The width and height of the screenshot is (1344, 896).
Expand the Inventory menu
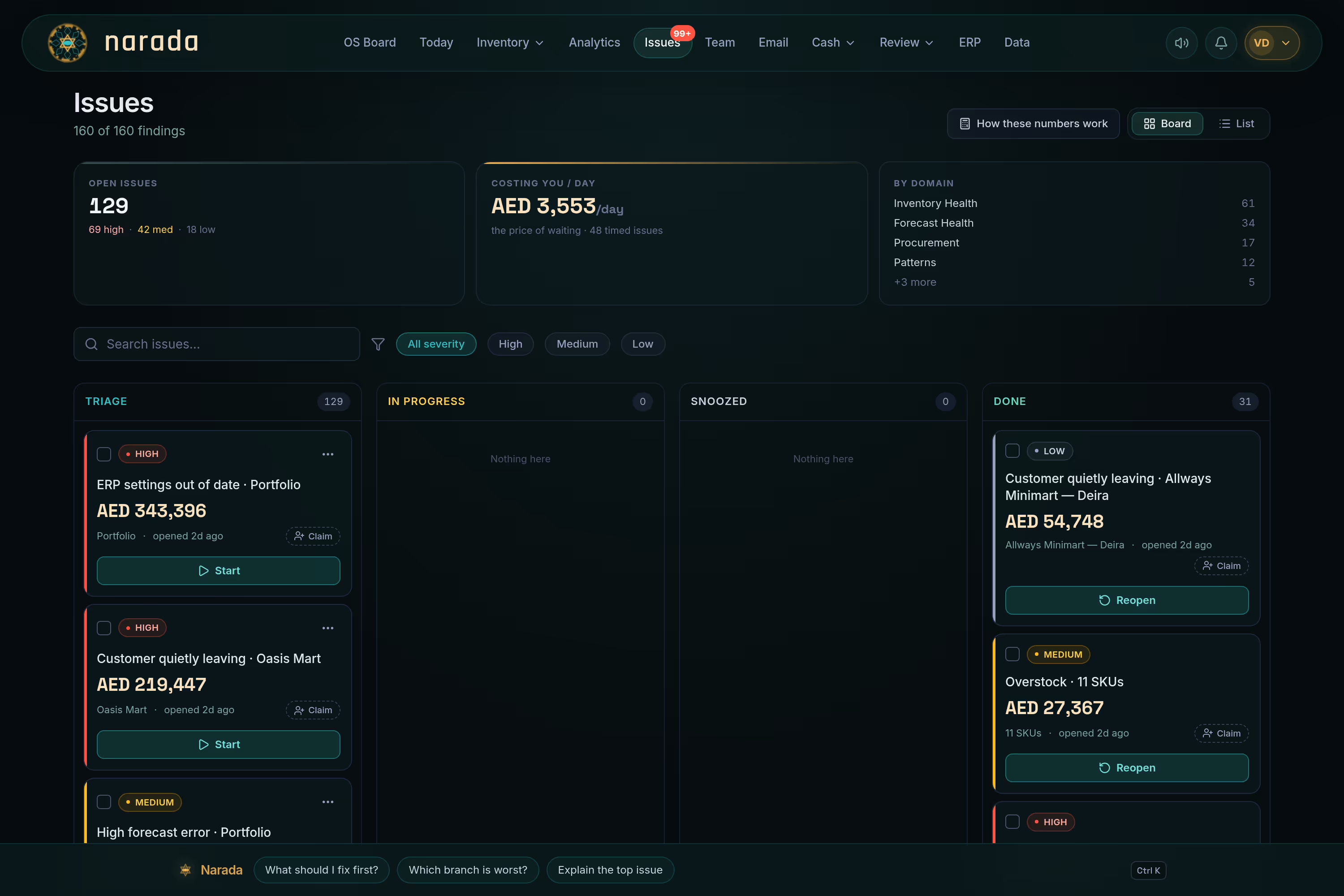tap(510, 43)
